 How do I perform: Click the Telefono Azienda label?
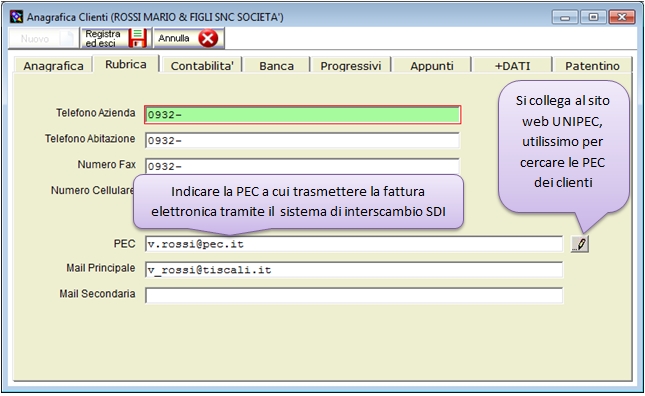96,113
